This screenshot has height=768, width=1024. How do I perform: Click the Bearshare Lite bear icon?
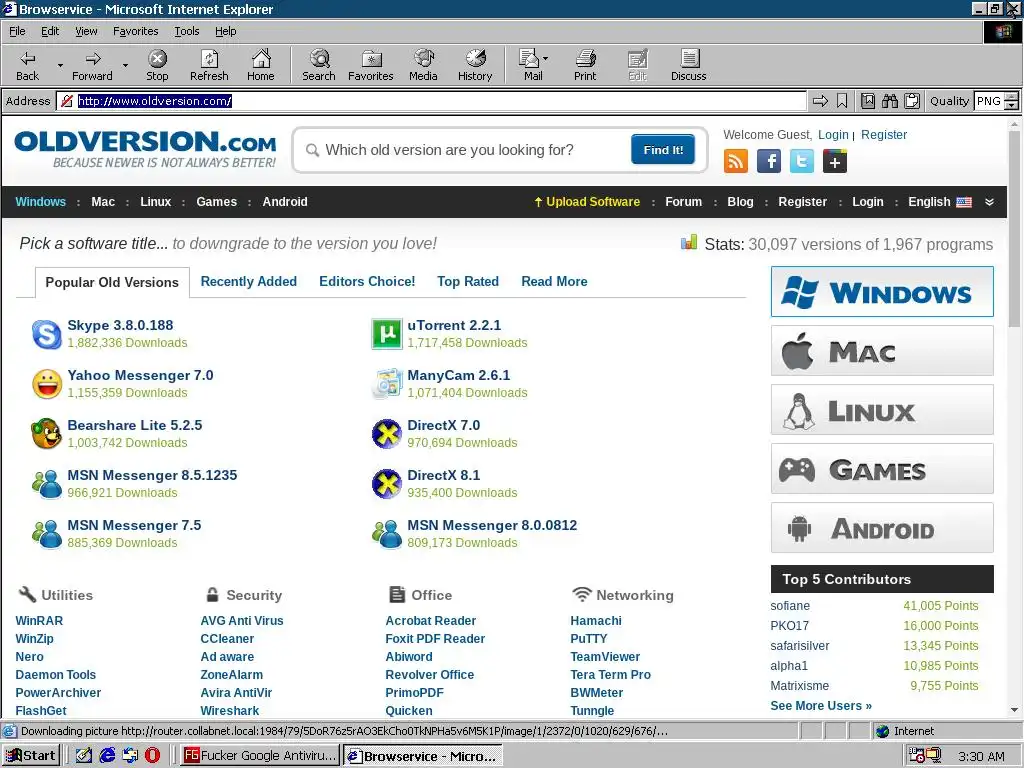point(47,434)
